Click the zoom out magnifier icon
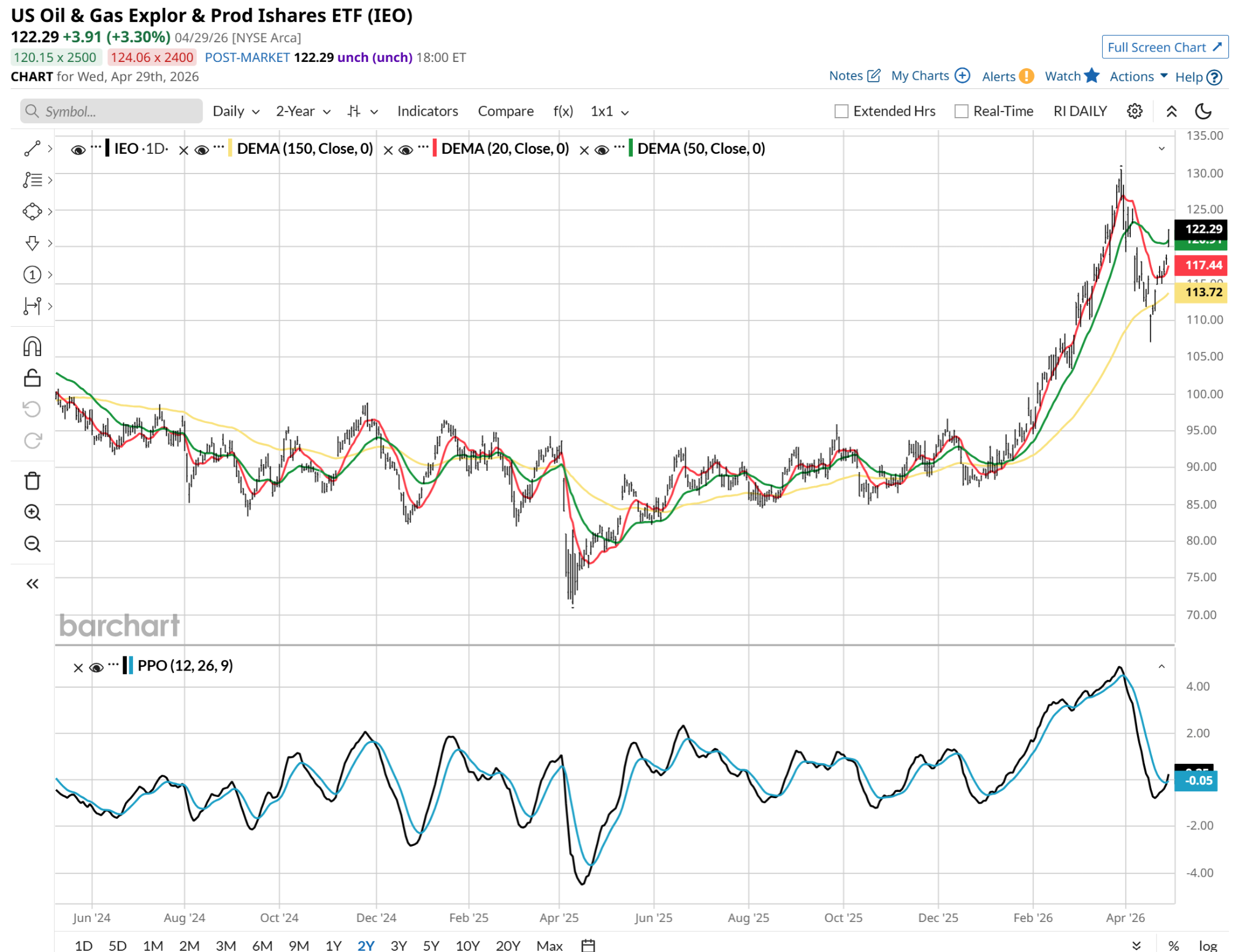Image resolution: width=1256 pixels, height=952 pixels. pyautogui.click(x=32, y=544)
